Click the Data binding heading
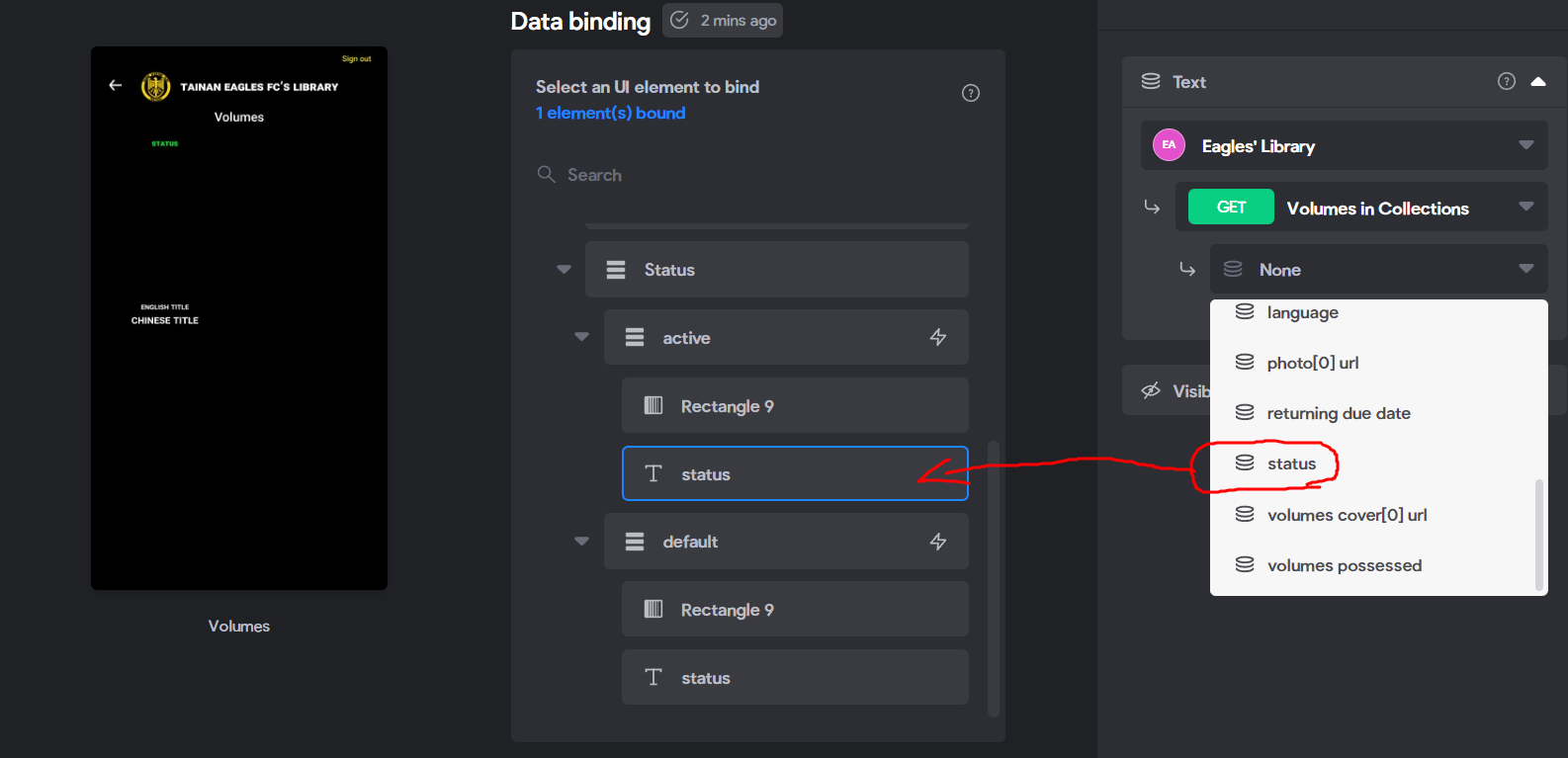This screenshot has width=1568, height=758. (x=580, y=21)
